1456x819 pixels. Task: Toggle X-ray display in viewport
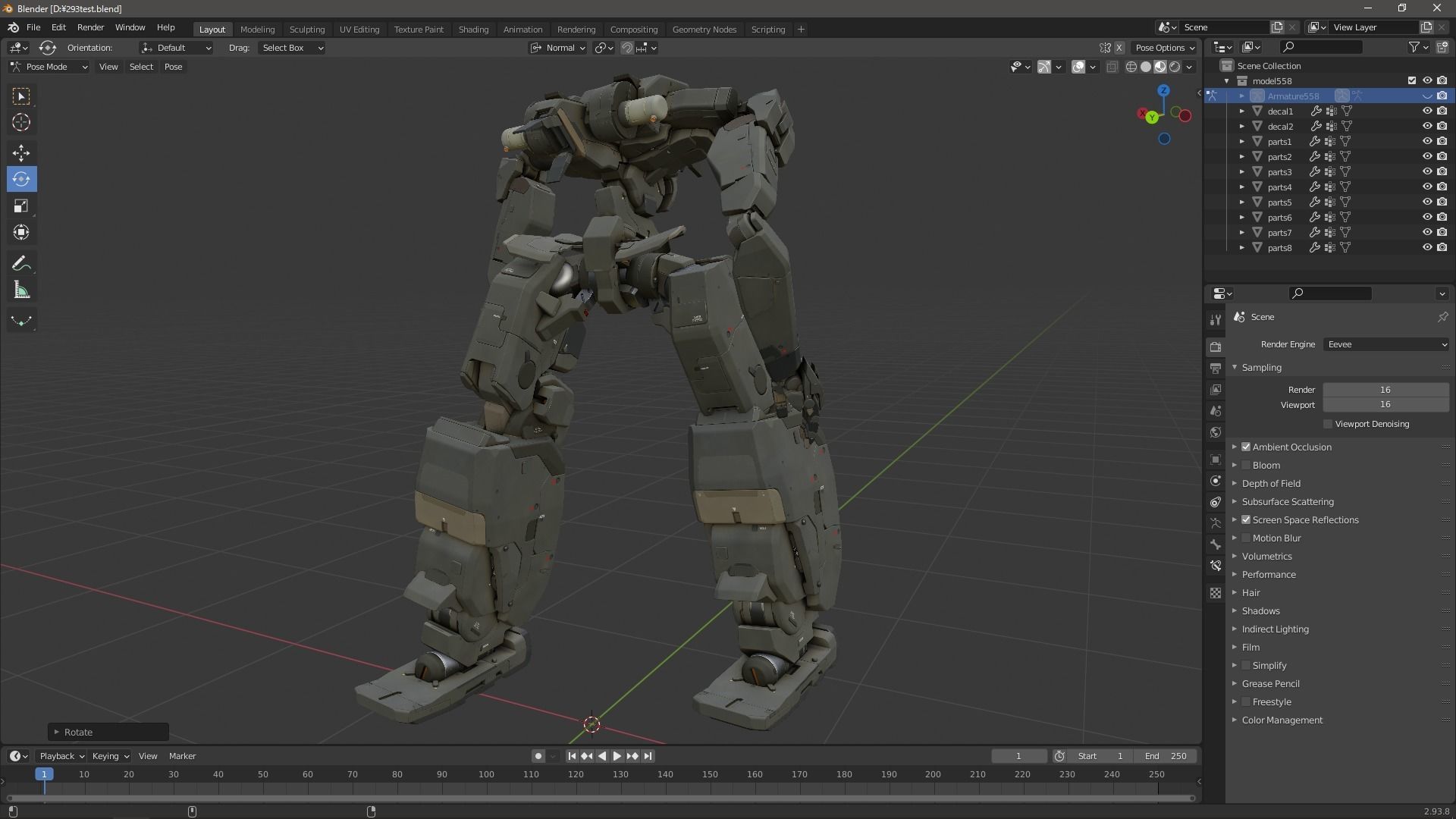click(x=1112, y=67)
